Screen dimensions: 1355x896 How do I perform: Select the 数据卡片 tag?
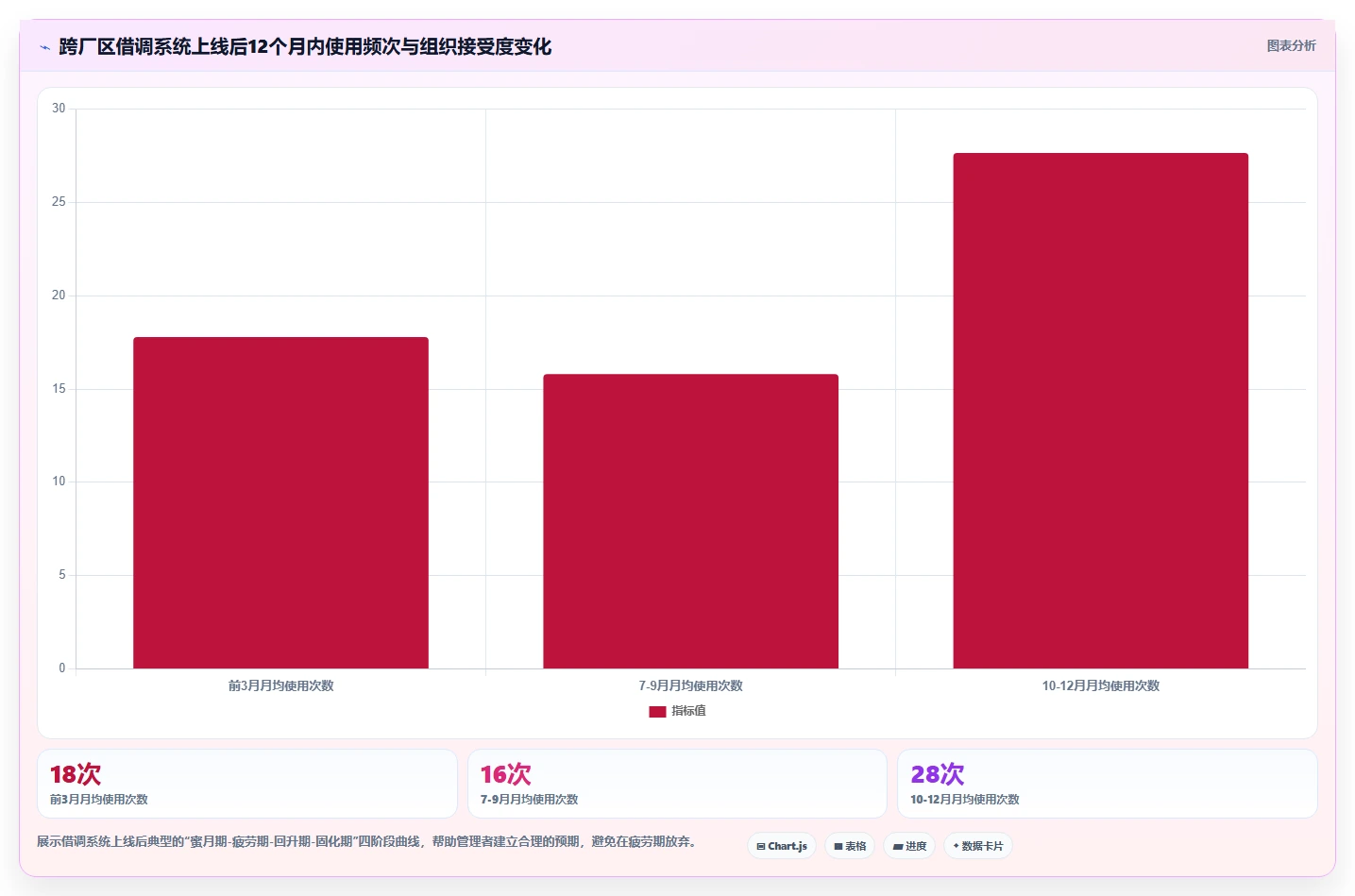click(978, 846)
